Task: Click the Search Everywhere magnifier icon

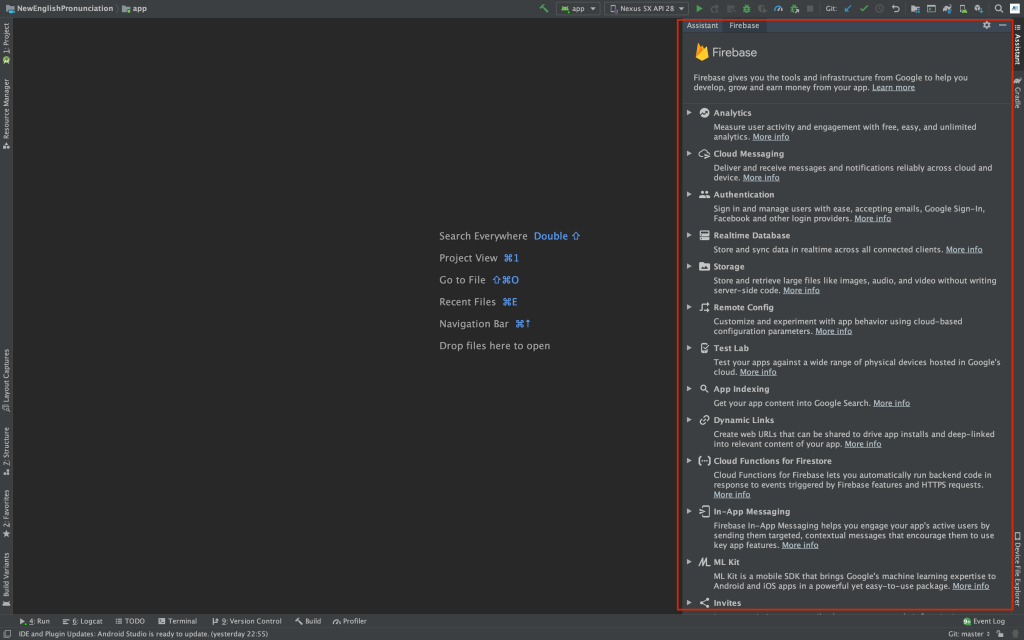Action: pos(999,8)
